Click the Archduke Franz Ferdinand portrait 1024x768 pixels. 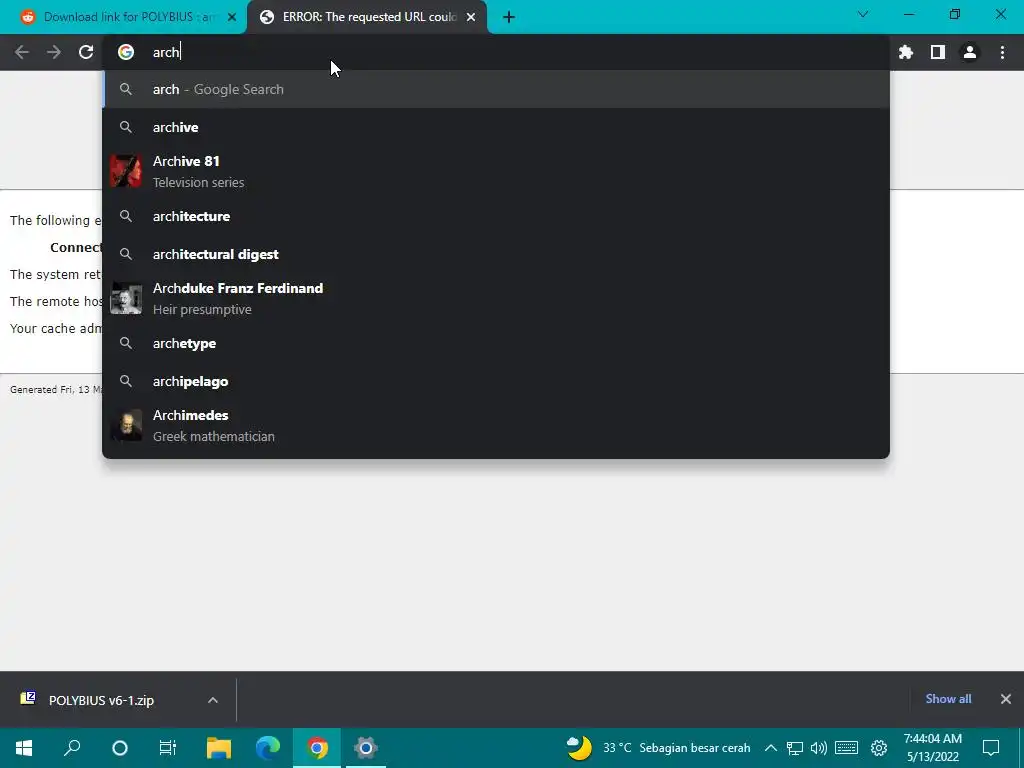click(x=126, y=298)
